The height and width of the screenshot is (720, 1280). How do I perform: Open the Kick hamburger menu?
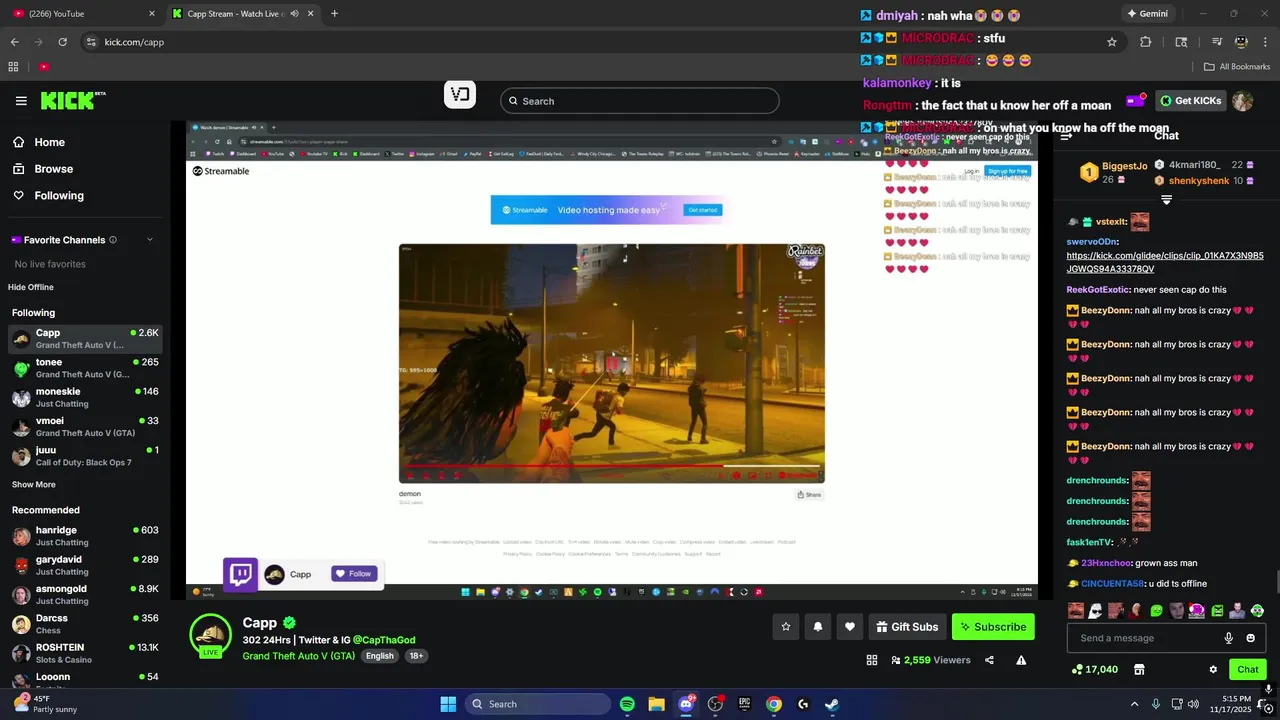(x=21, y=101)
